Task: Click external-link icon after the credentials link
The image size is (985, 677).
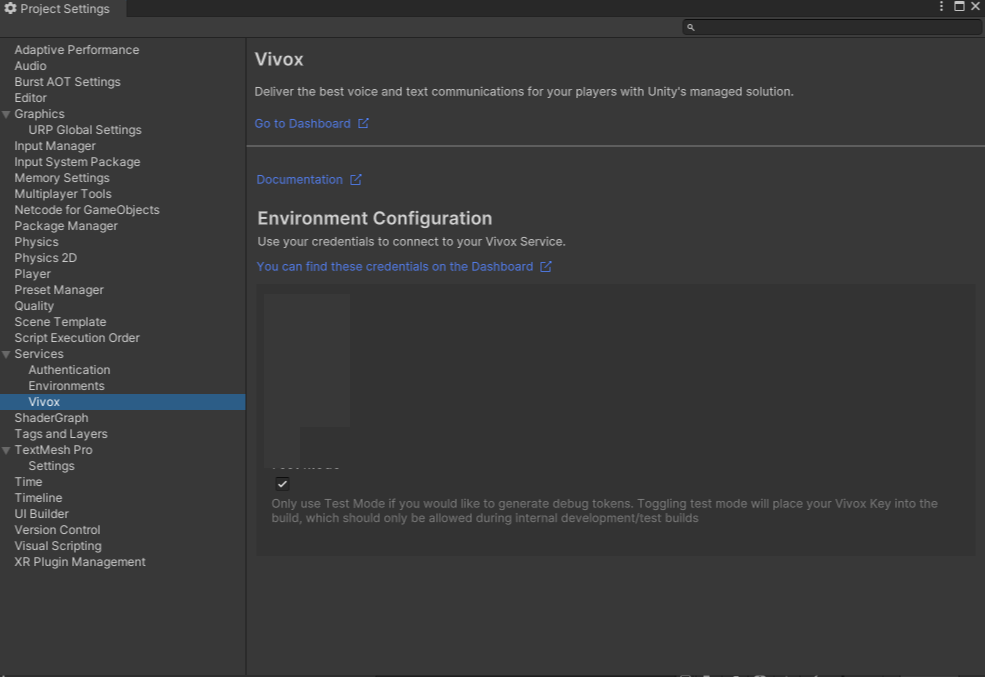Action: pos(546,267)
